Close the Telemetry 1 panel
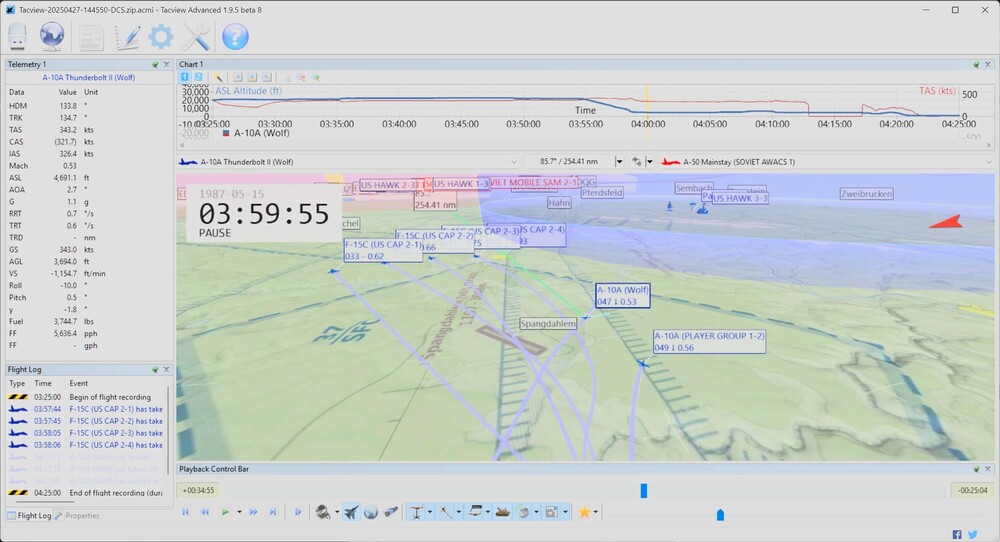The width and height of the screenshot is (1000, 542). point(166,64)
